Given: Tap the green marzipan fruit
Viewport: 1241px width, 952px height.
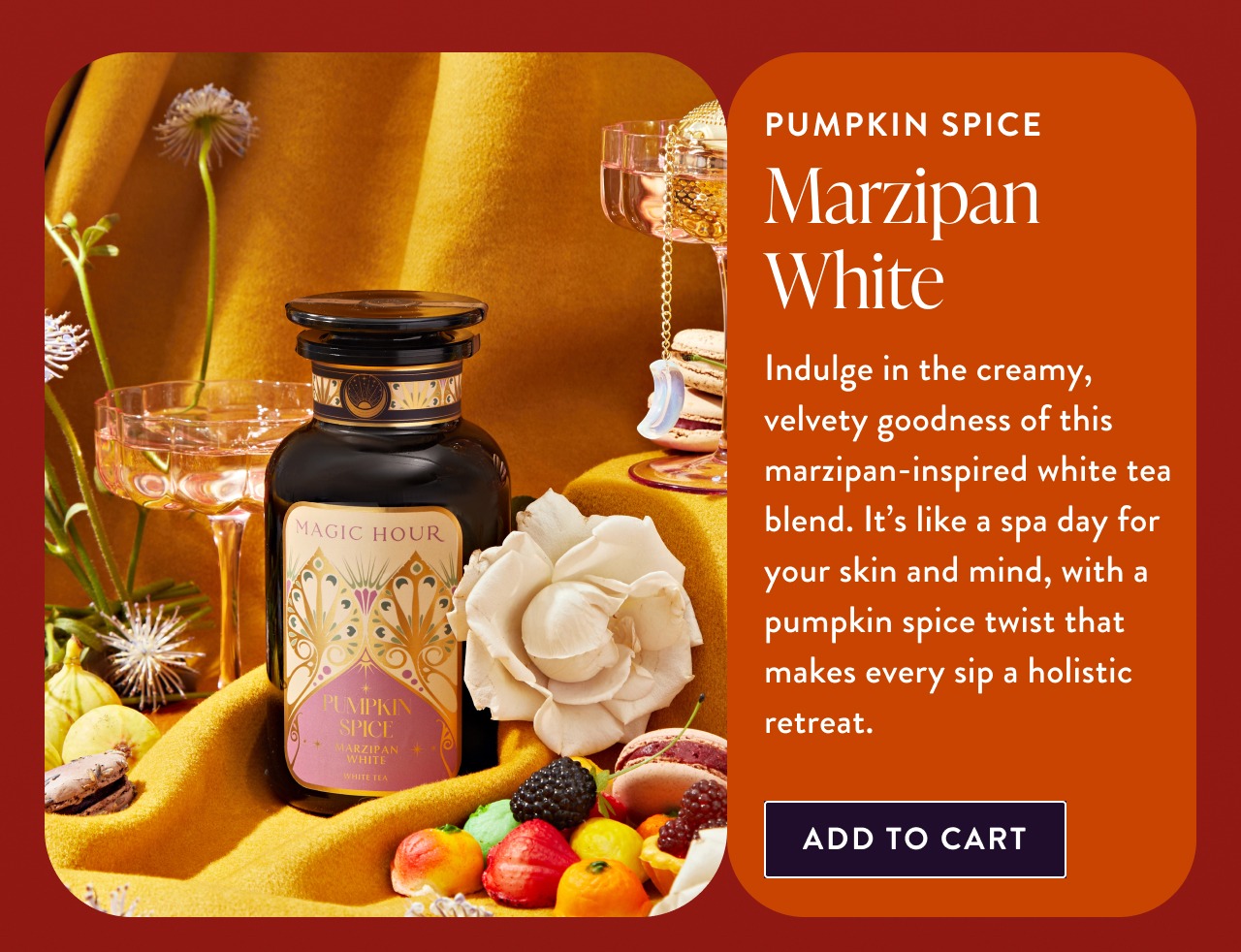Looking at the screenshot, I should pos(492,825).
